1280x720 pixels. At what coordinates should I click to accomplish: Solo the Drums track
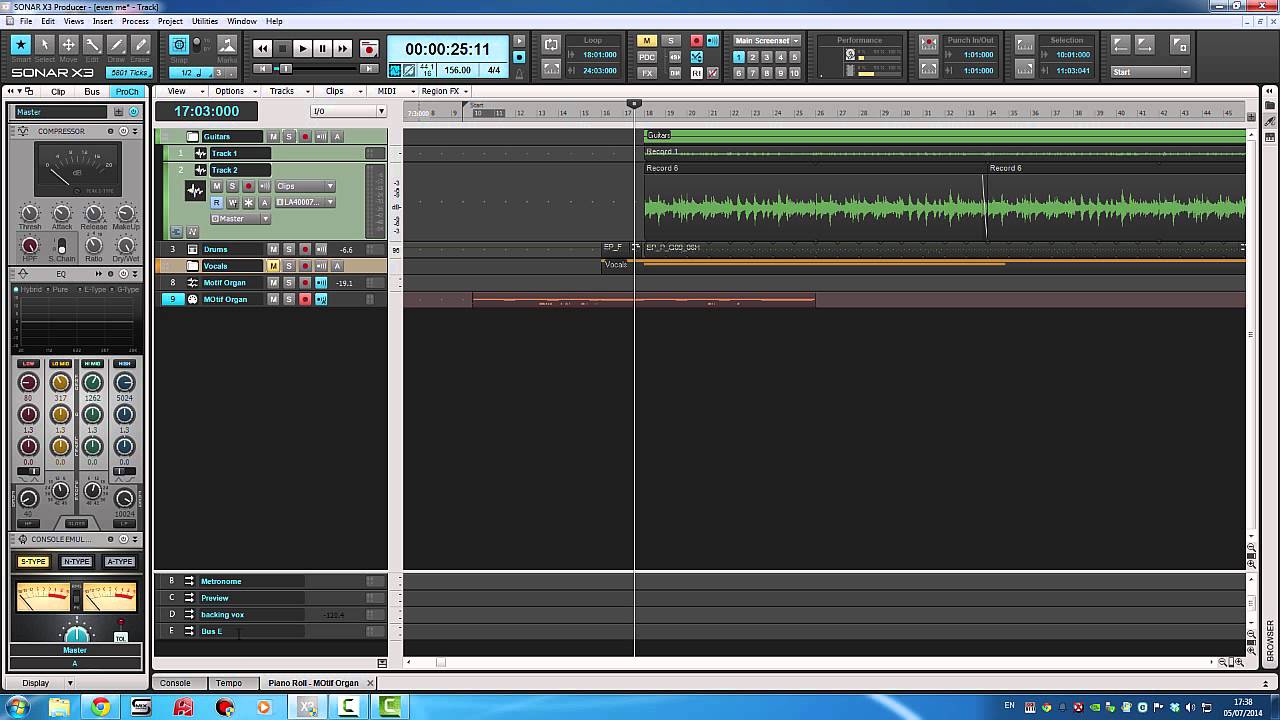pyautogui.click(x=289, y=249)
